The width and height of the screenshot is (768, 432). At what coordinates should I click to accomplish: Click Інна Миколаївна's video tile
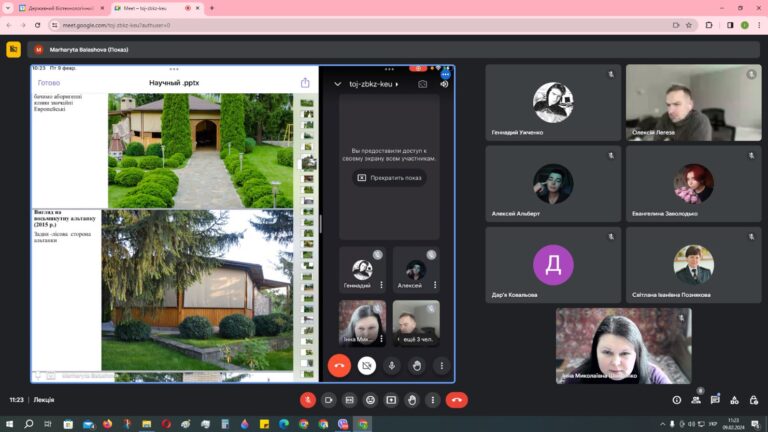[x=623, y=344]
